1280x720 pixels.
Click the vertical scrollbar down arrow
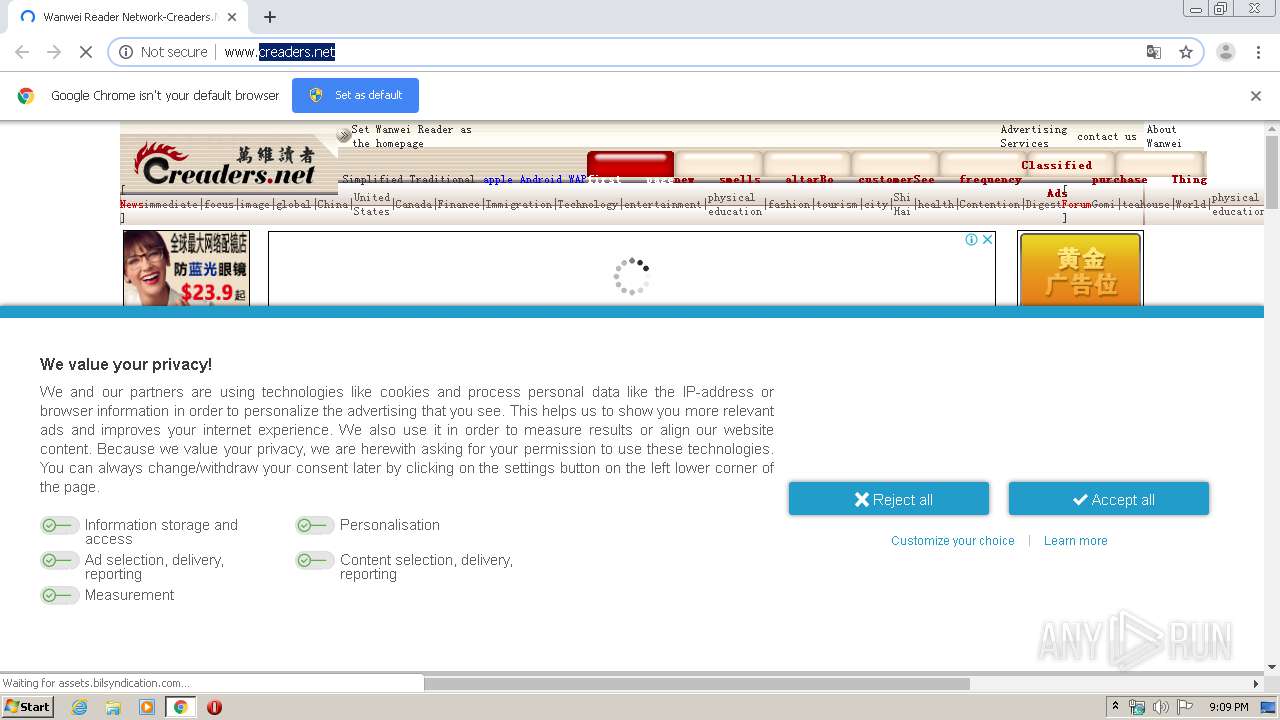tap(1272, 666)
